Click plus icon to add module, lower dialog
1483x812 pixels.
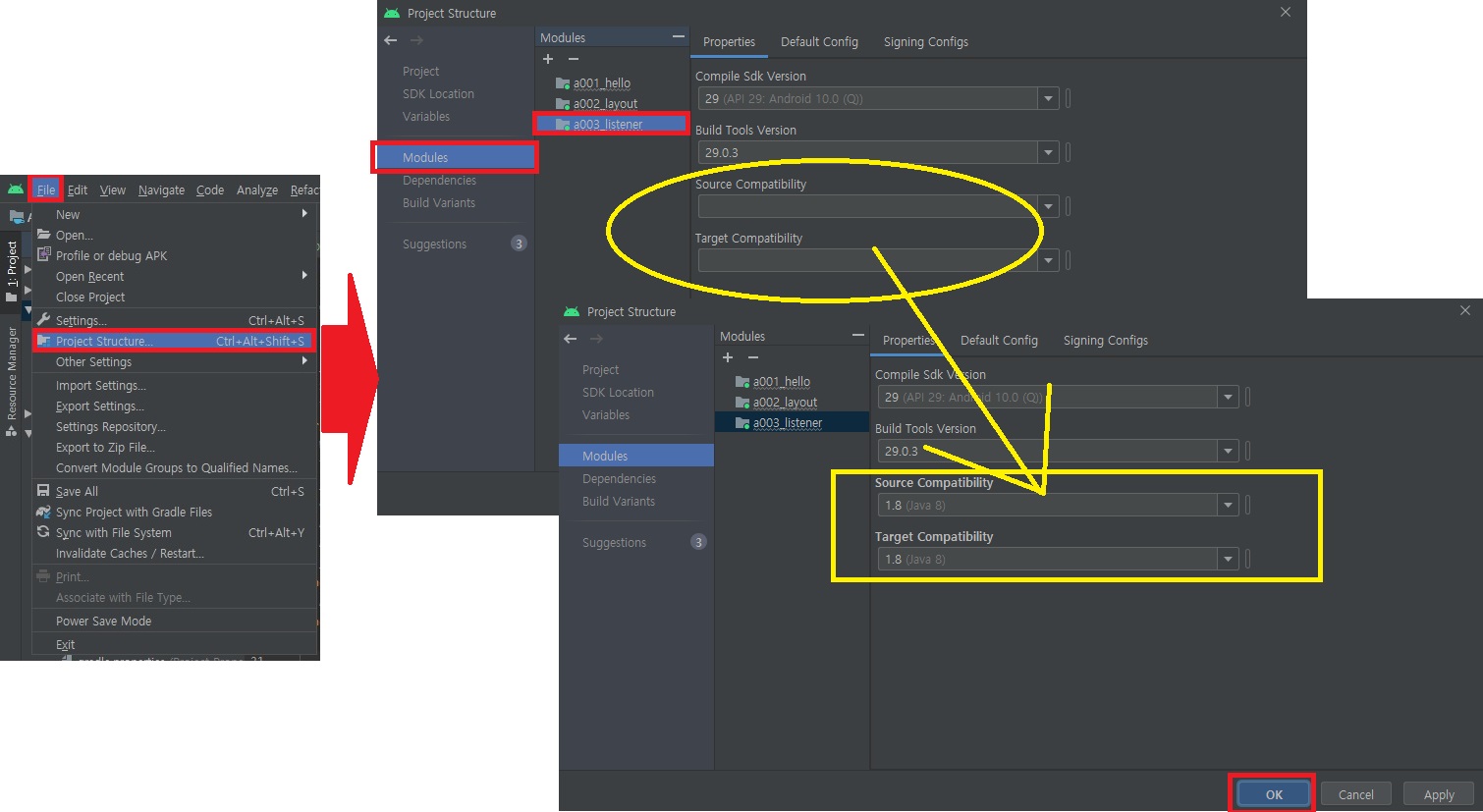tap(728, 357)
